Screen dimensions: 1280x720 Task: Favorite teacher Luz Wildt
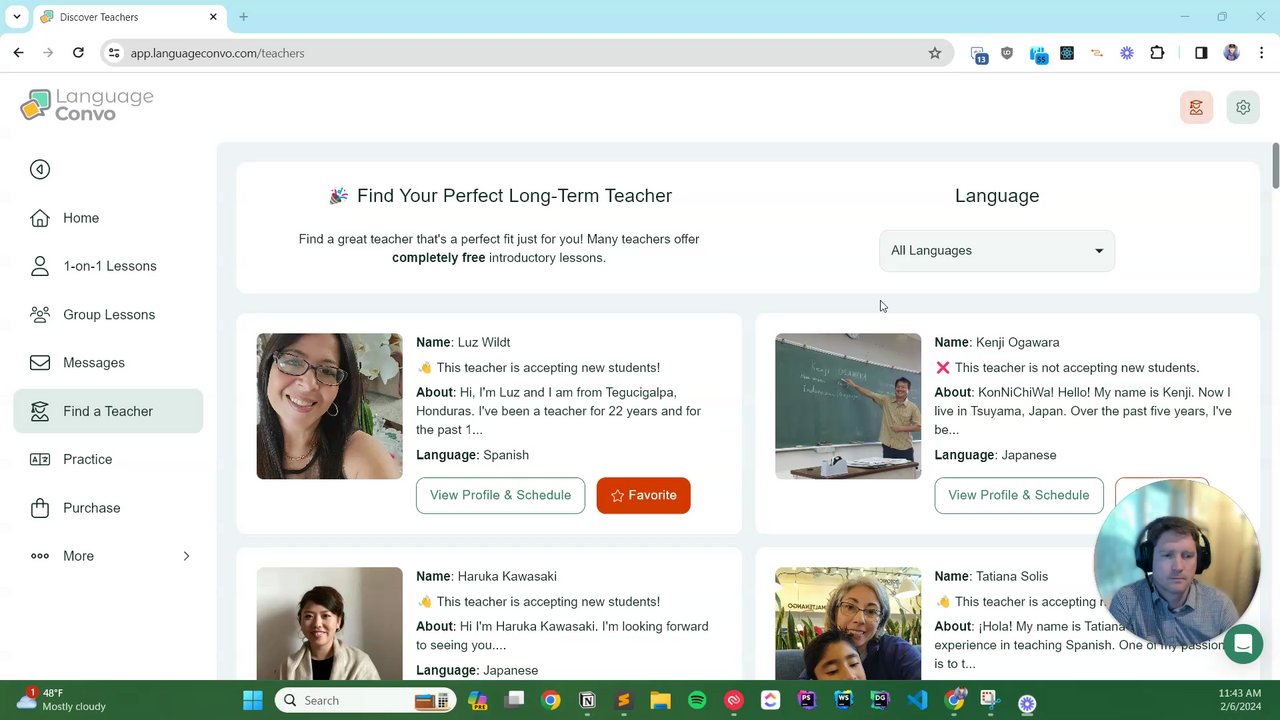[643, 495]
